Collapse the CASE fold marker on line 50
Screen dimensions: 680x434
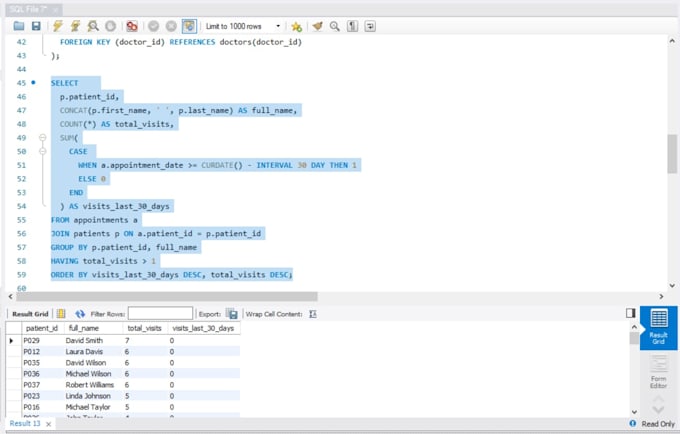tap(42, 151)
